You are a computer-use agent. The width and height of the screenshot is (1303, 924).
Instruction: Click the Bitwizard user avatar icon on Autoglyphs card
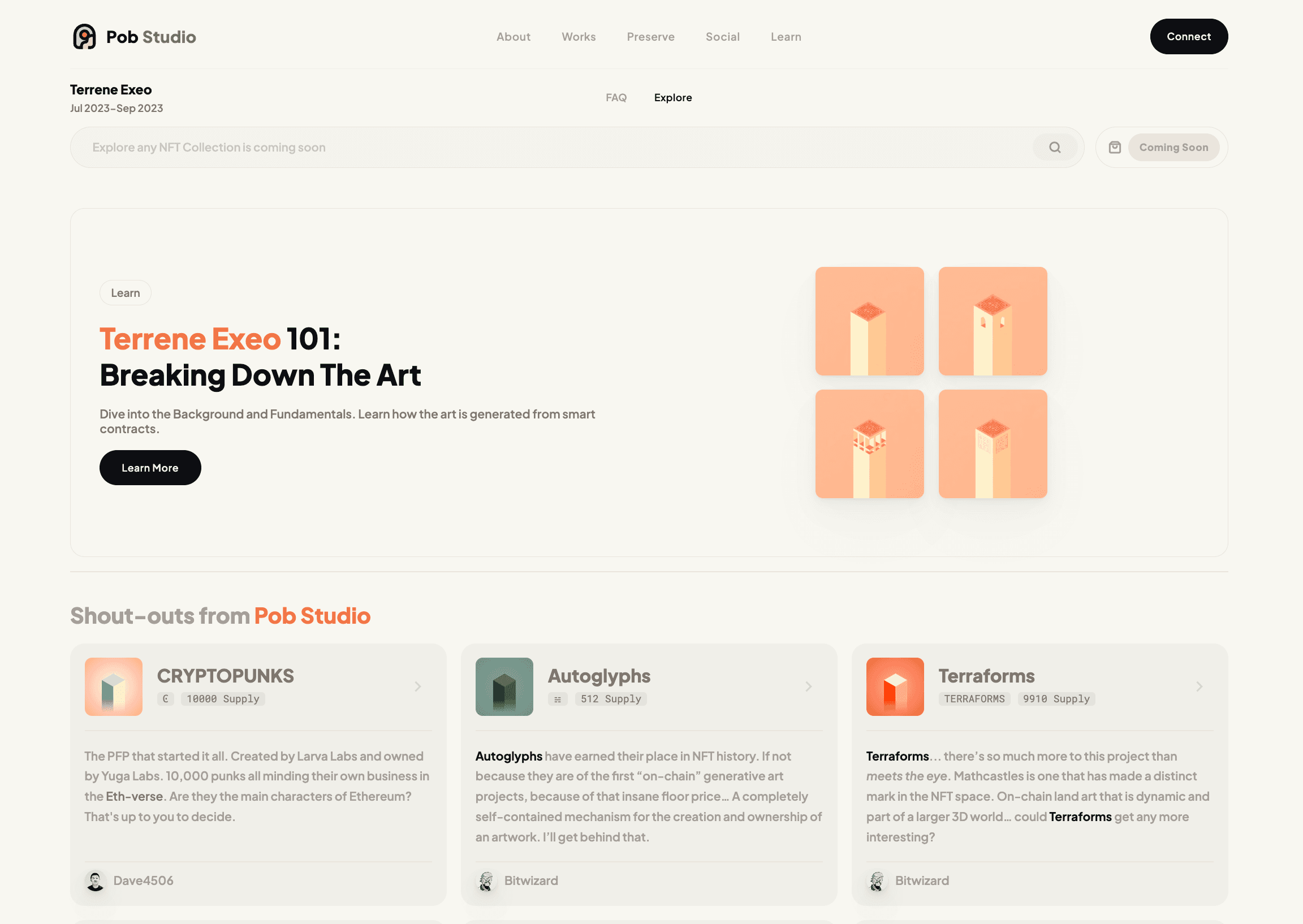[x=487, y=880]
